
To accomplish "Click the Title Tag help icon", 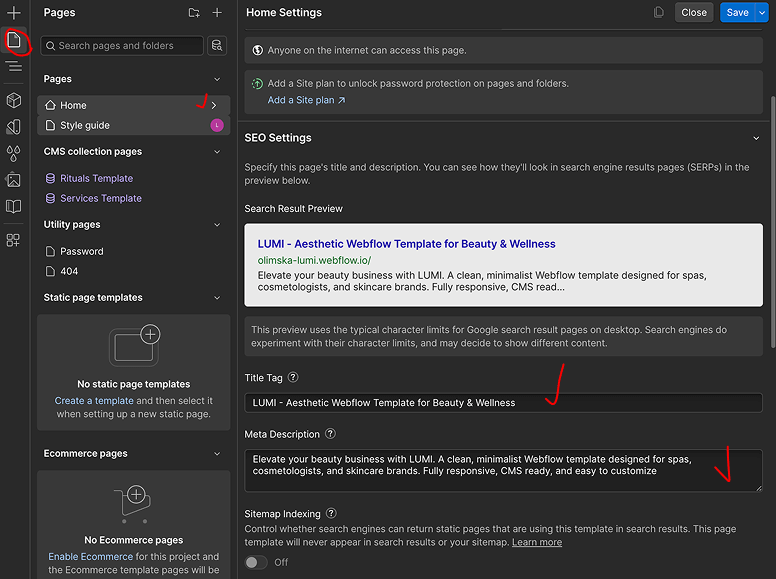I will click(x=293, y=377).
